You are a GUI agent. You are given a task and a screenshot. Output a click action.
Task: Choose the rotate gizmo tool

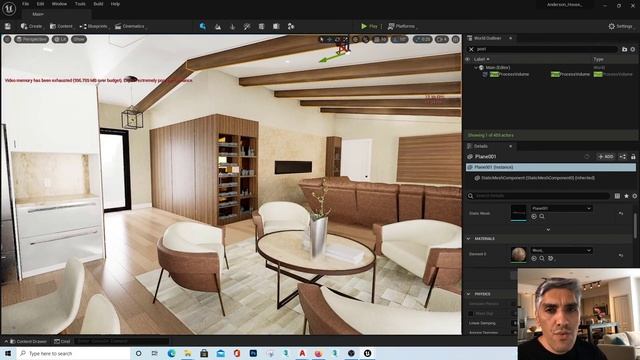point(337,39)
